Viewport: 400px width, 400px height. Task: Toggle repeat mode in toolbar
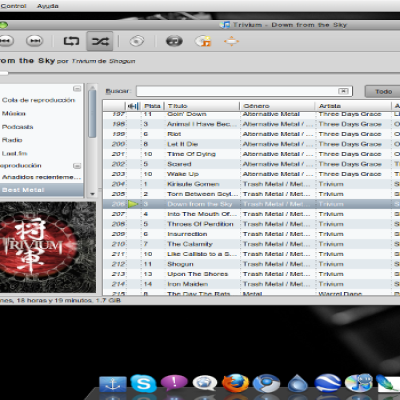coord(71,41)
